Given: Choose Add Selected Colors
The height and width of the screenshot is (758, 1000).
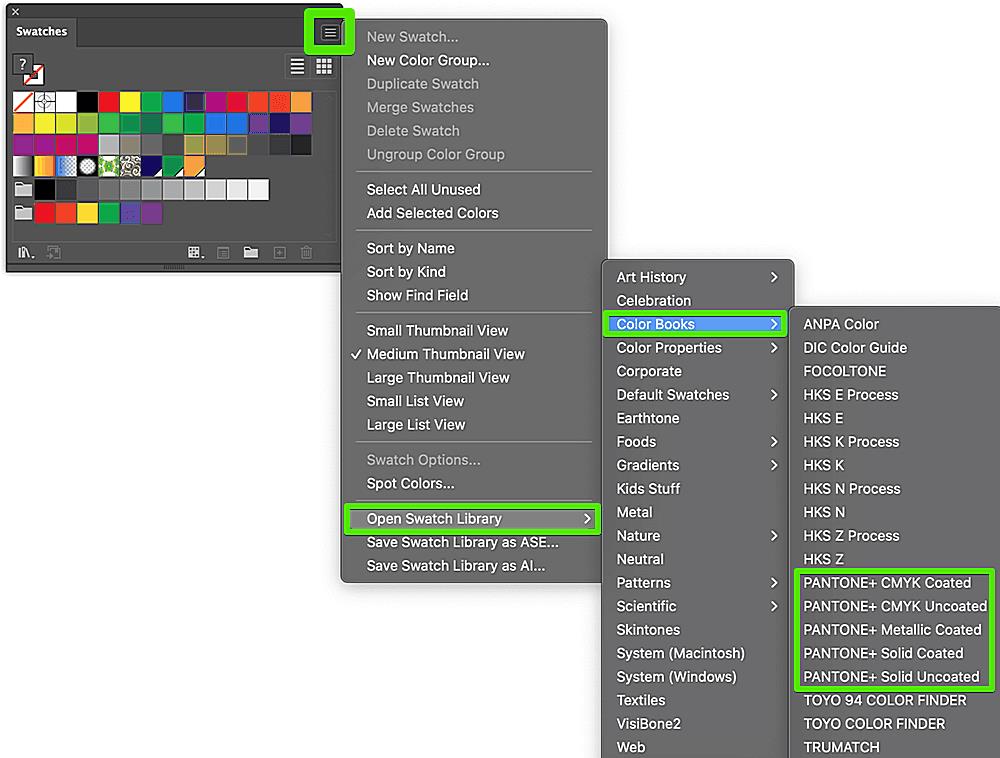Looking at the screenshot, I should tap(432, 213).
